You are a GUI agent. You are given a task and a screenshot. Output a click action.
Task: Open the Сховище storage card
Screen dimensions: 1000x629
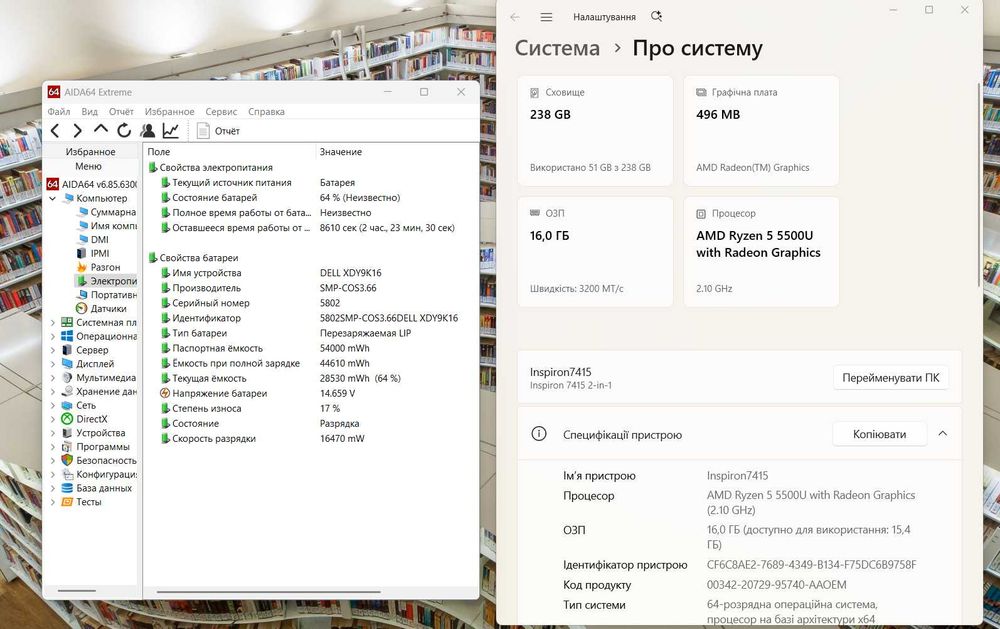pos(595,131)
